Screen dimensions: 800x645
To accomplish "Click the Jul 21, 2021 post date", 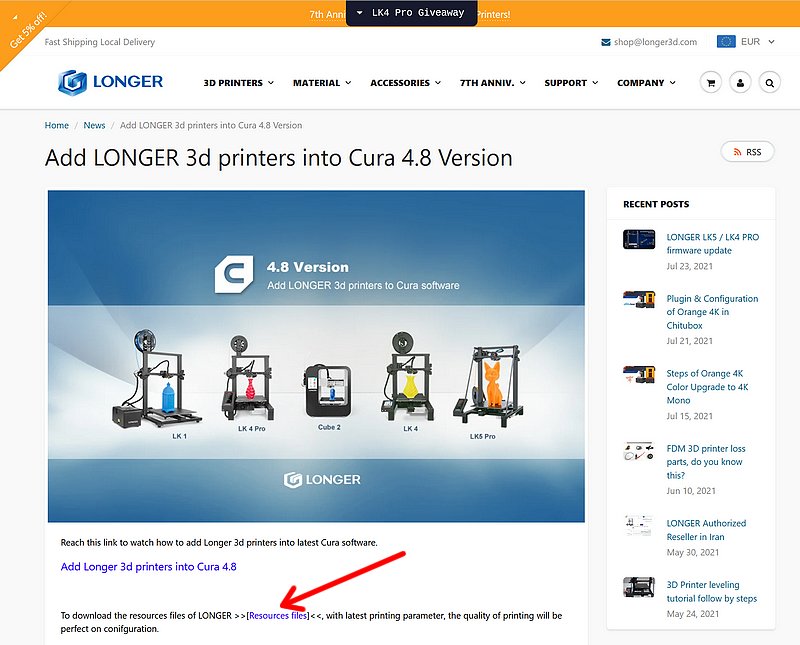I will (689, 341).
